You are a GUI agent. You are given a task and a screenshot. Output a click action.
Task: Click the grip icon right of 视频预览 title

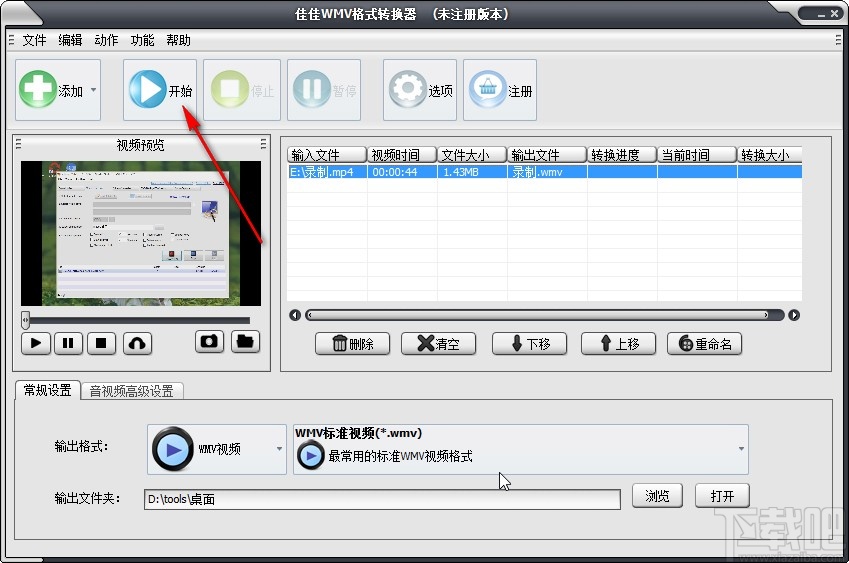click(263, 144)
